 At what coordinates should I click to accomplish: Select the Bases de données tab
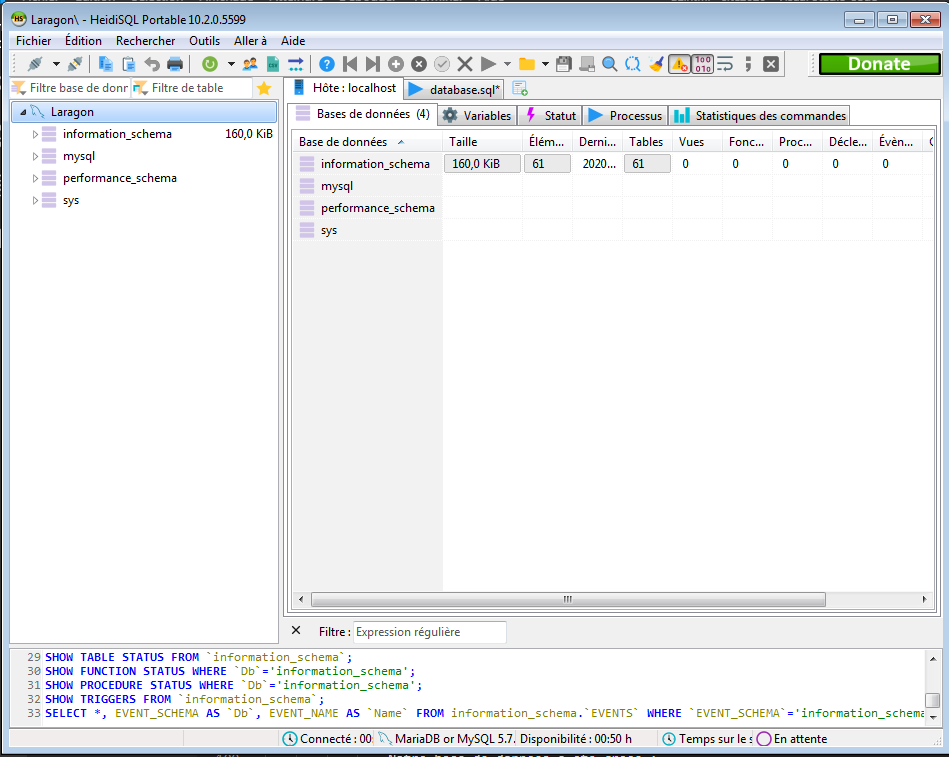[363, 114]
